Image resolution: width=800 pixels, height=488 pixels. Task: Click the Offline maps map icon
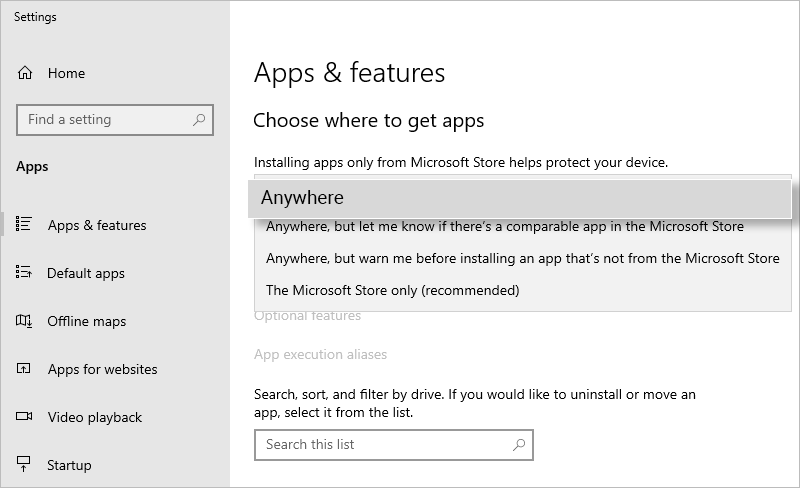25,321
